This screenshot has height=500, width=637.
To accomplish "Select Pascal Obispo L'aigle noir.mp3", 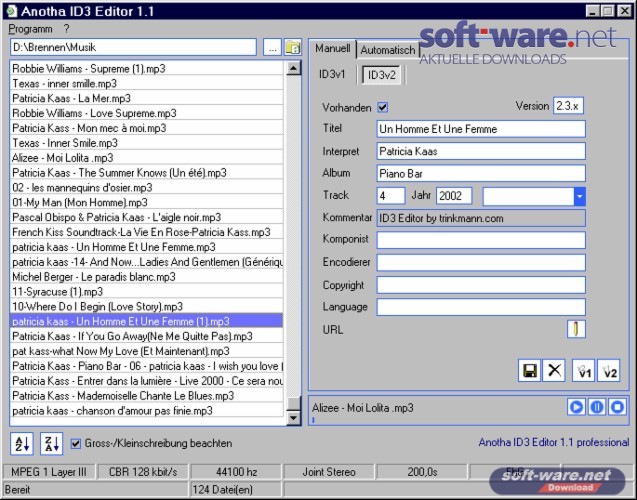I will pyautogui.click(x=147, y=218).
